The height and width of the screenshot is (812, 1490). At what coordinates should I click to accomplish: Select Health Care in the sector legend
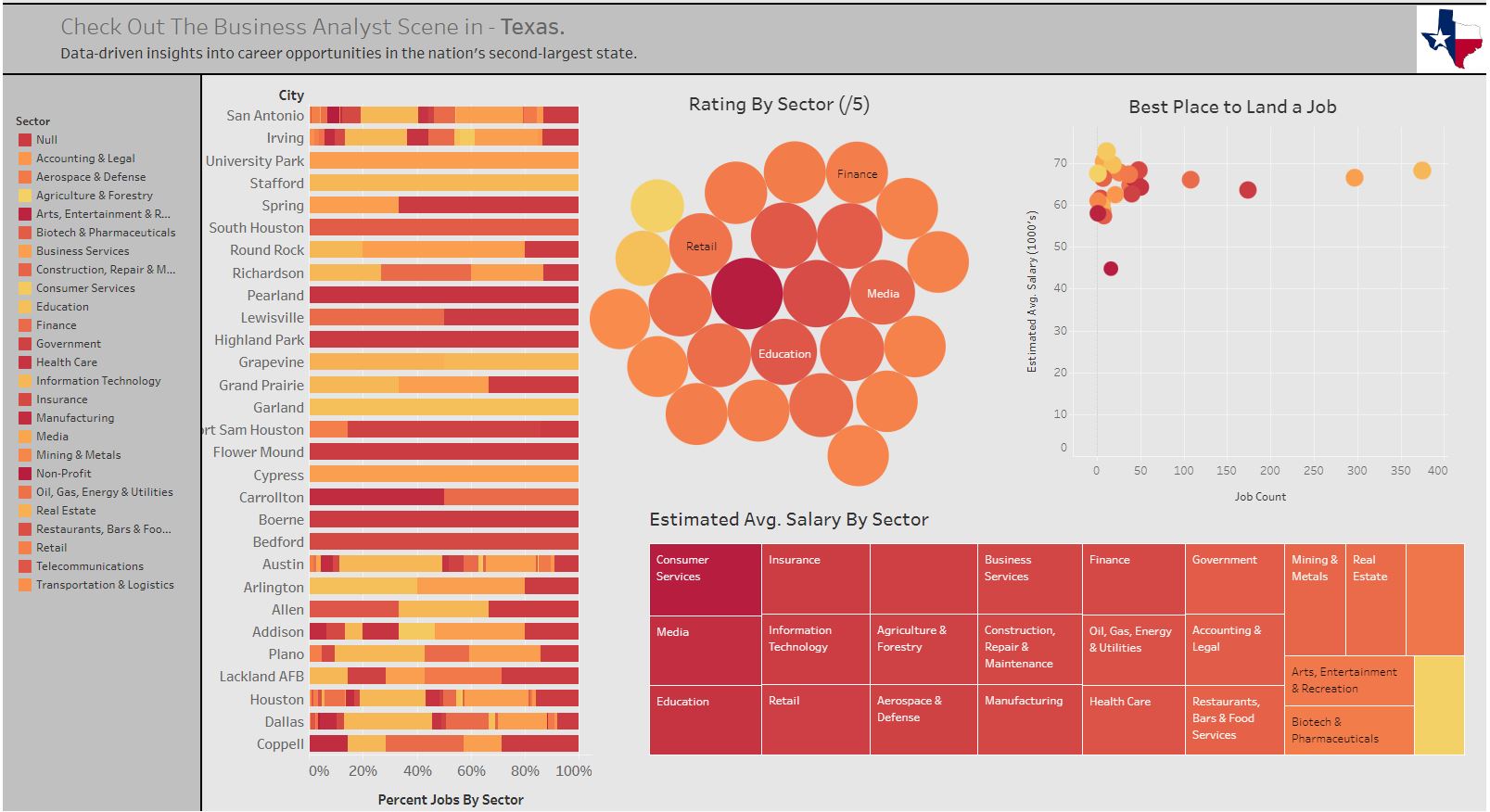(66, 362)
